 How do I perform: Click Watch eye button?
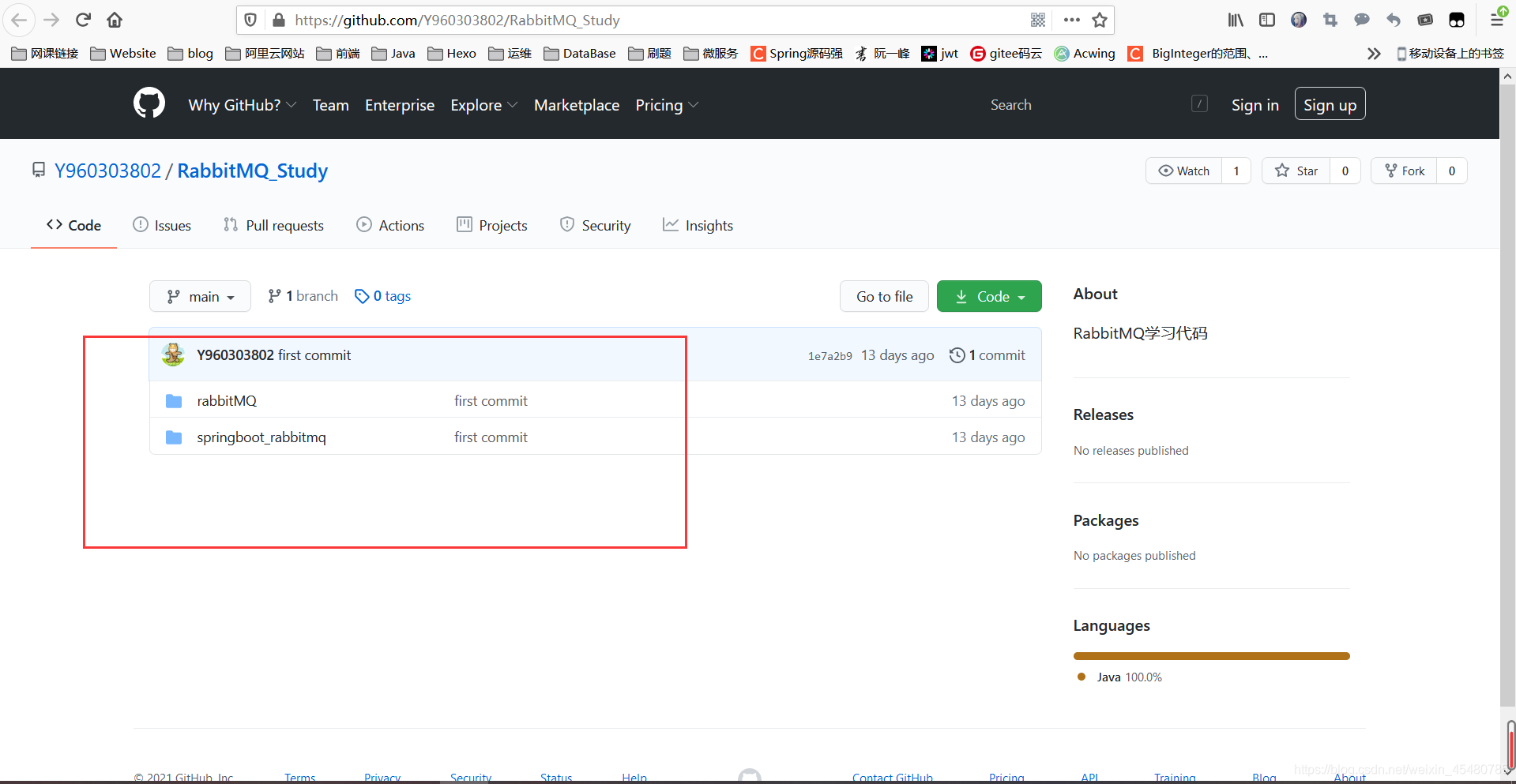point(1183,171)
